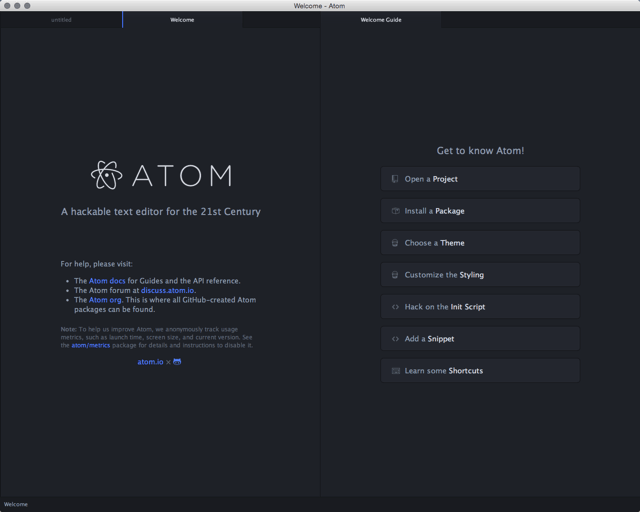The width and height of the screenshot is (640, 512).
Task: Expand the Learn some Shortcuts section
Action: 480,371
